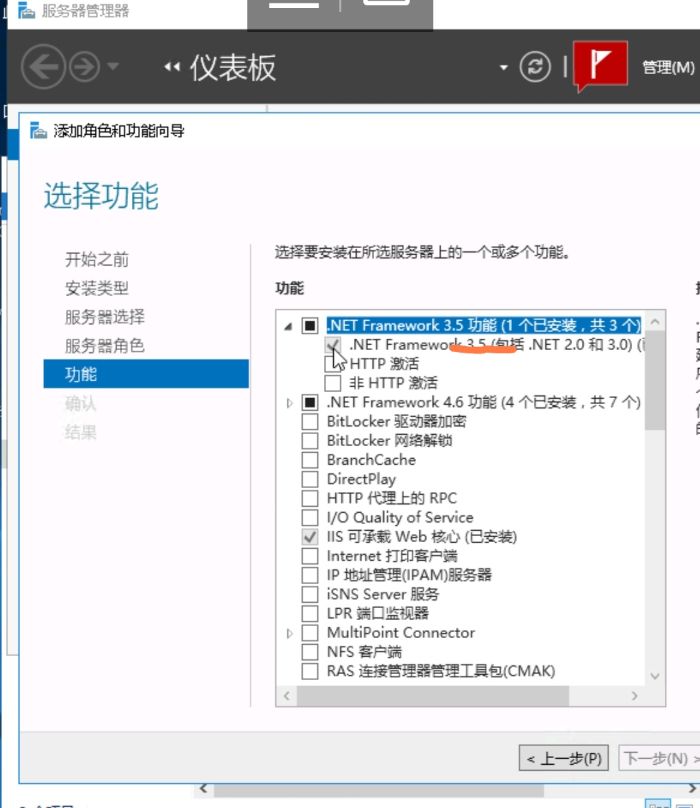Go to the 安装类型 wizard step
The width and height of the screenshot is (700, 808).
point(97,288)
